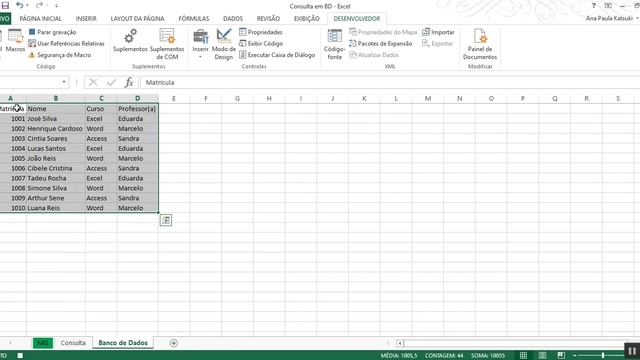This screenshot has width=640, height=360.
Task: Open the Macros button
Action: (x=16, y=40)
